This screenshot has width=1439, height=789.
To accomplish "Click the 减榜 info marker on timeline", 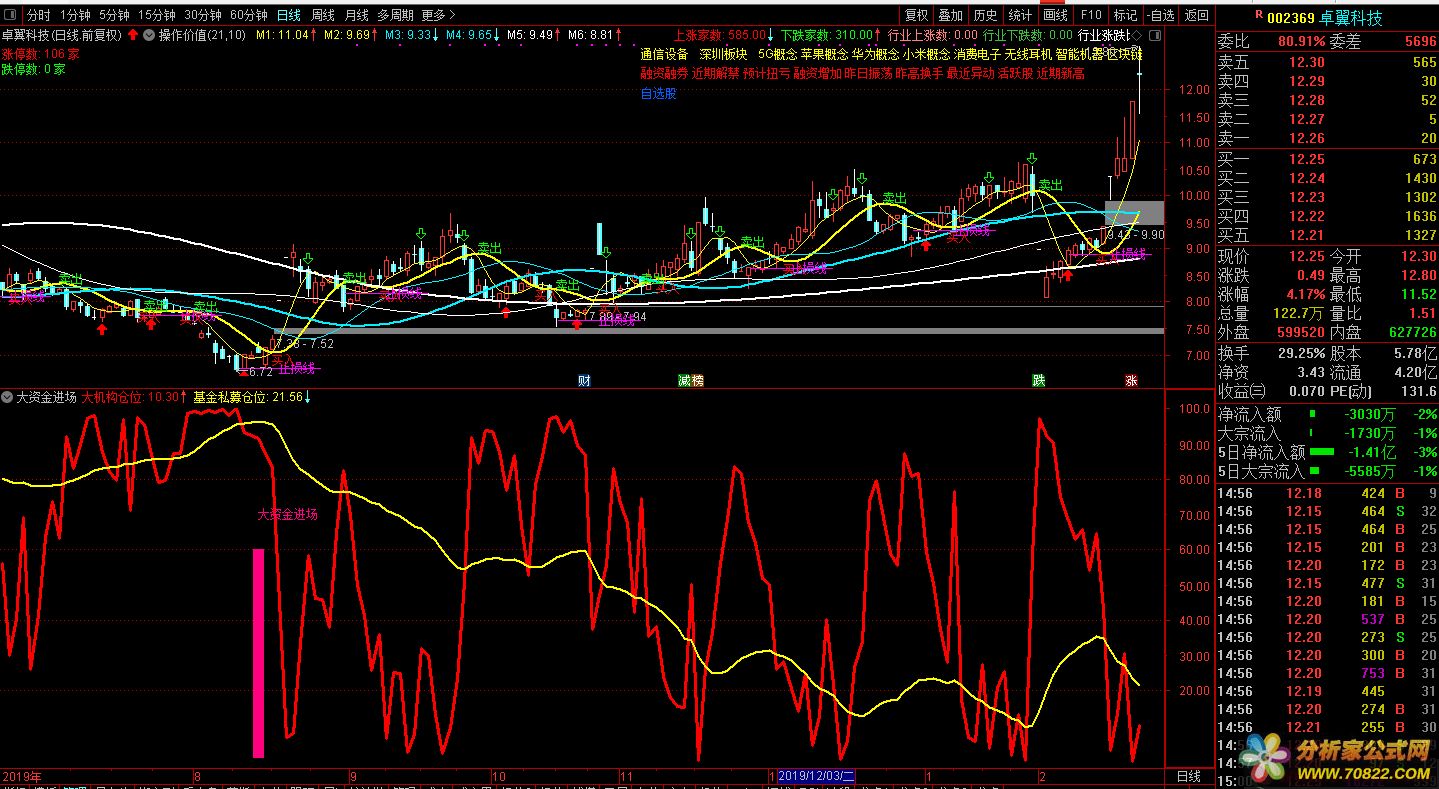I will point(690,380).
